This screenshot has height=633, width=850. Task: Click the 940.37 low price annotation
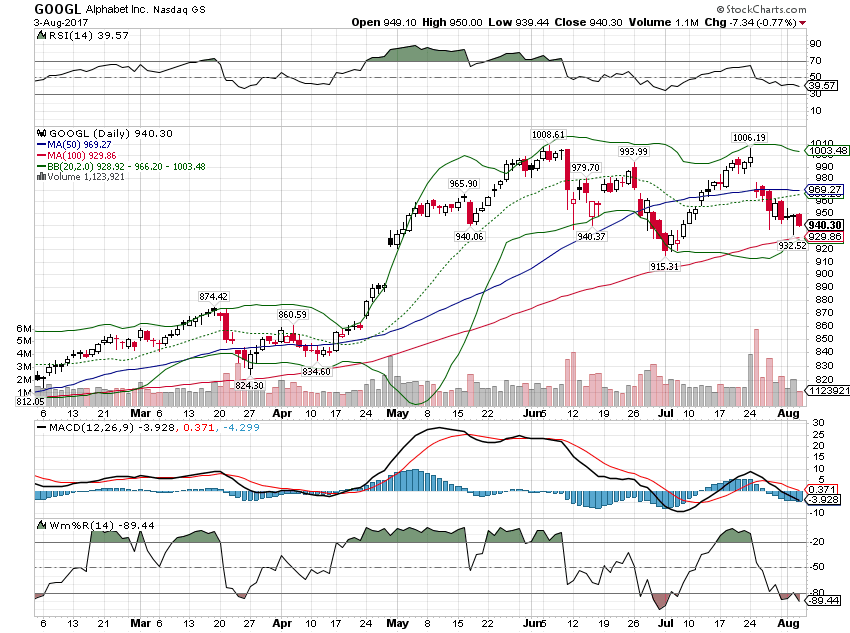click(x=591, y=237)
